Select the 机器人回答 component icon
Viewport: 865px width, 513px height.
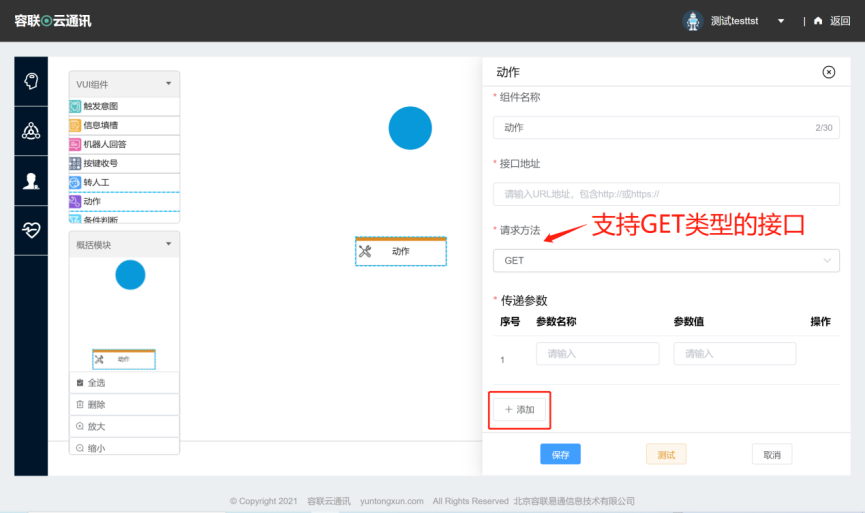point(75,145)
